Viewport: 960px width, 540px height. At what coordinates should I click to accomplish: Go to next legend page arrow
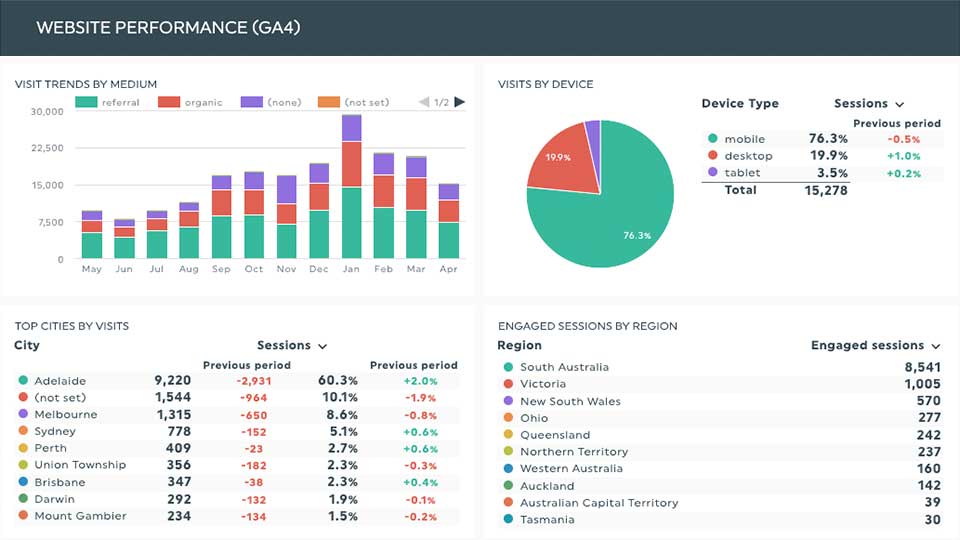pyautogui.click(x=460, y=102)
